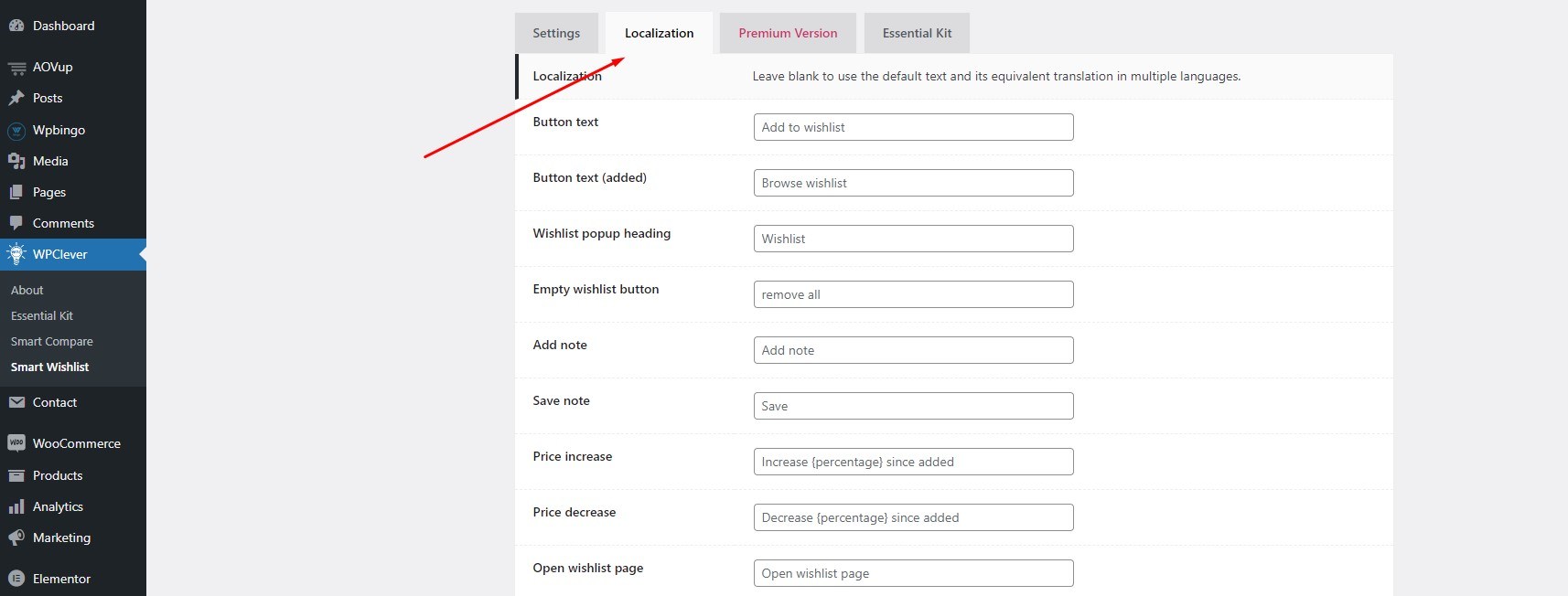The image size is (1568, 596).
Task: Open the Pages menu item
Action: coord(49,192)
